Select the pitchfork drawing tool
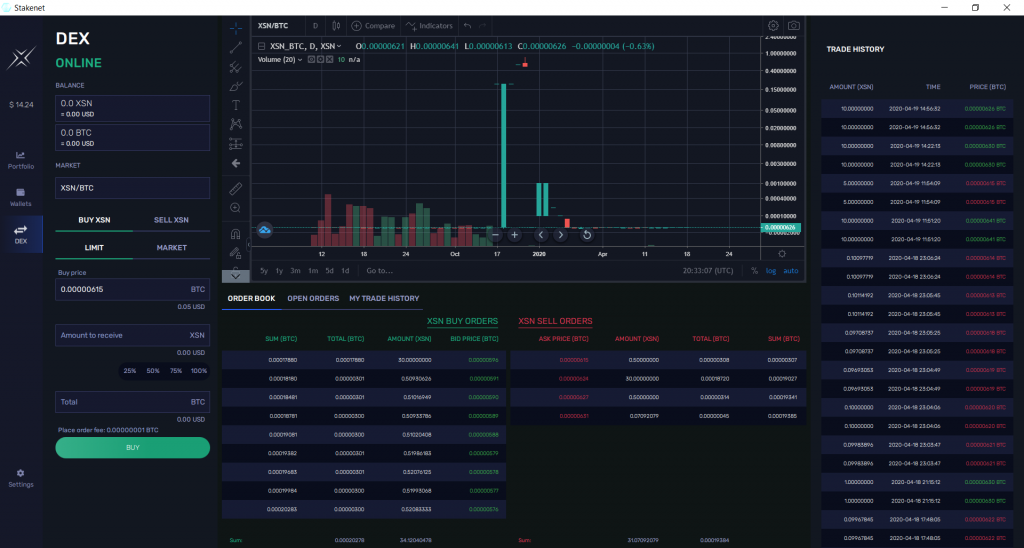The height and width of the screenshot is (548, 1024). (236, 67)
